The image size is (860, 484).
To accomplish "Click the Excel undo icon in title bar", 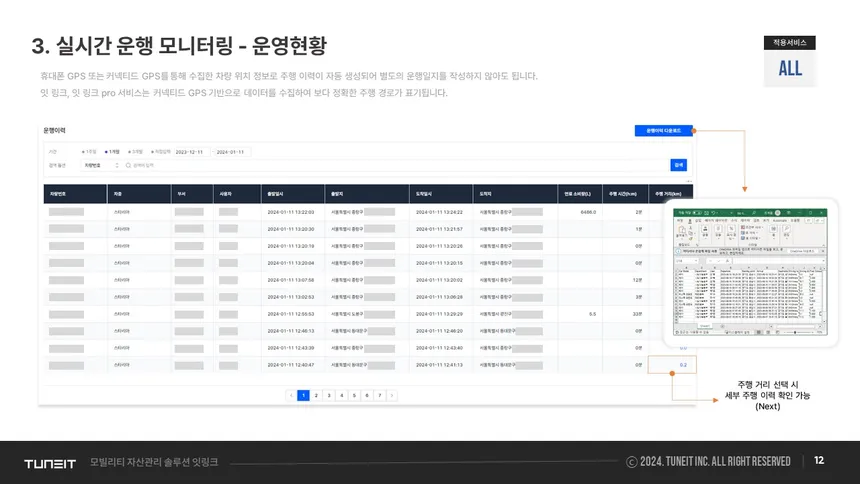I will pos(713,213).
